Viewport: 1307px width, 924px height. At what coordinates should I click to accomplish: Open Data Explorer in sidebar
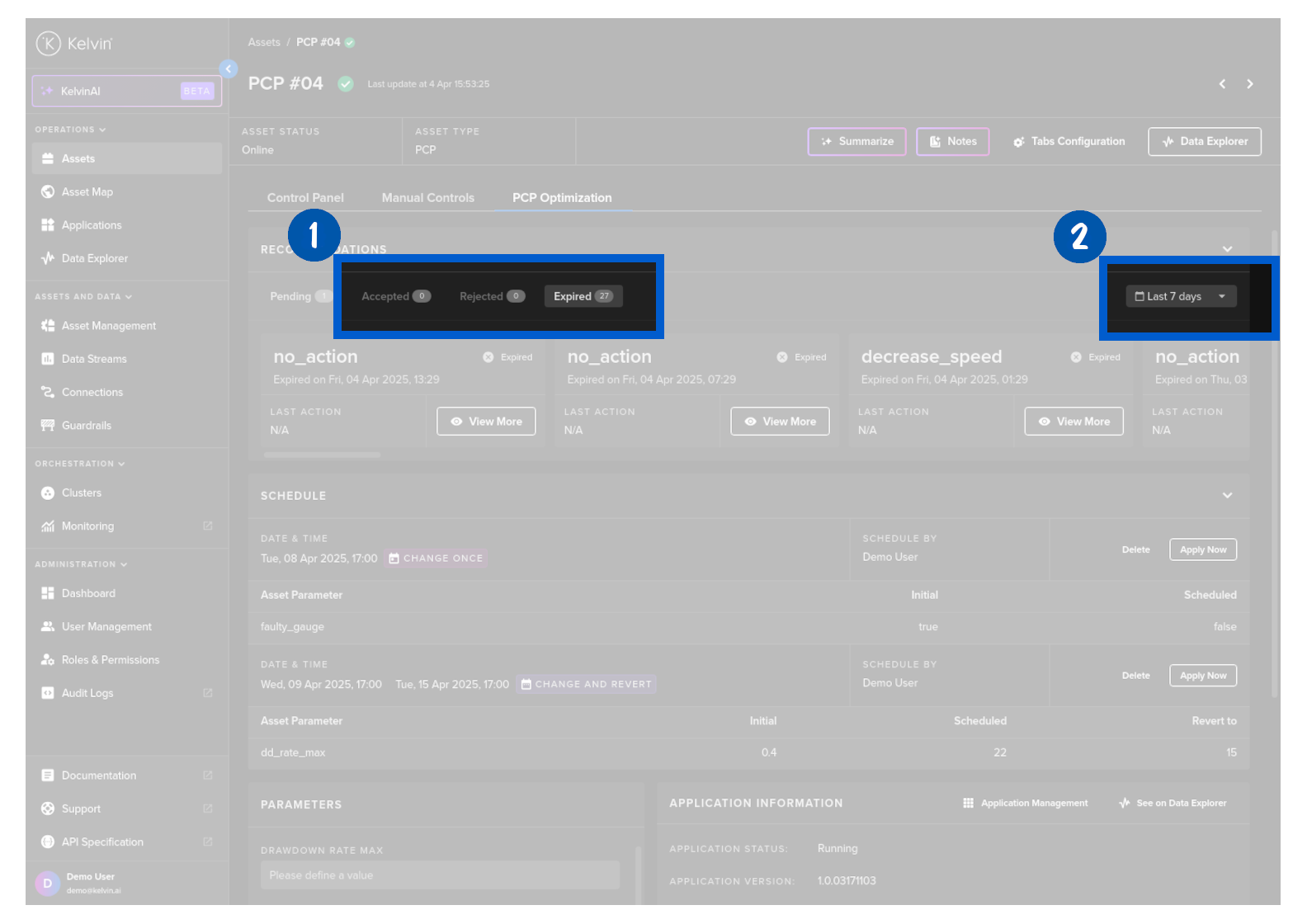pos(94,258)
